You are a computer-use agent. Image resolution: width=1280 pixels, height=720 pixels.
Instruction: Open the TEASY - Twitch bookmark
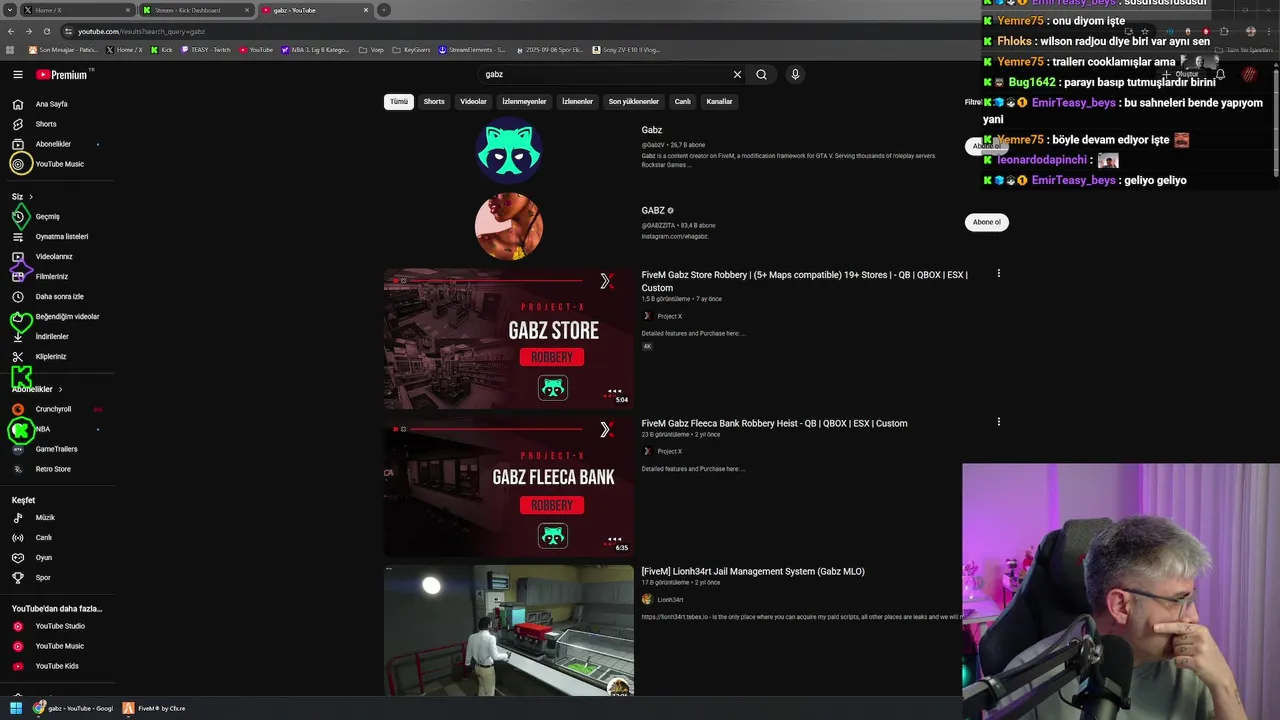(205, 50)
